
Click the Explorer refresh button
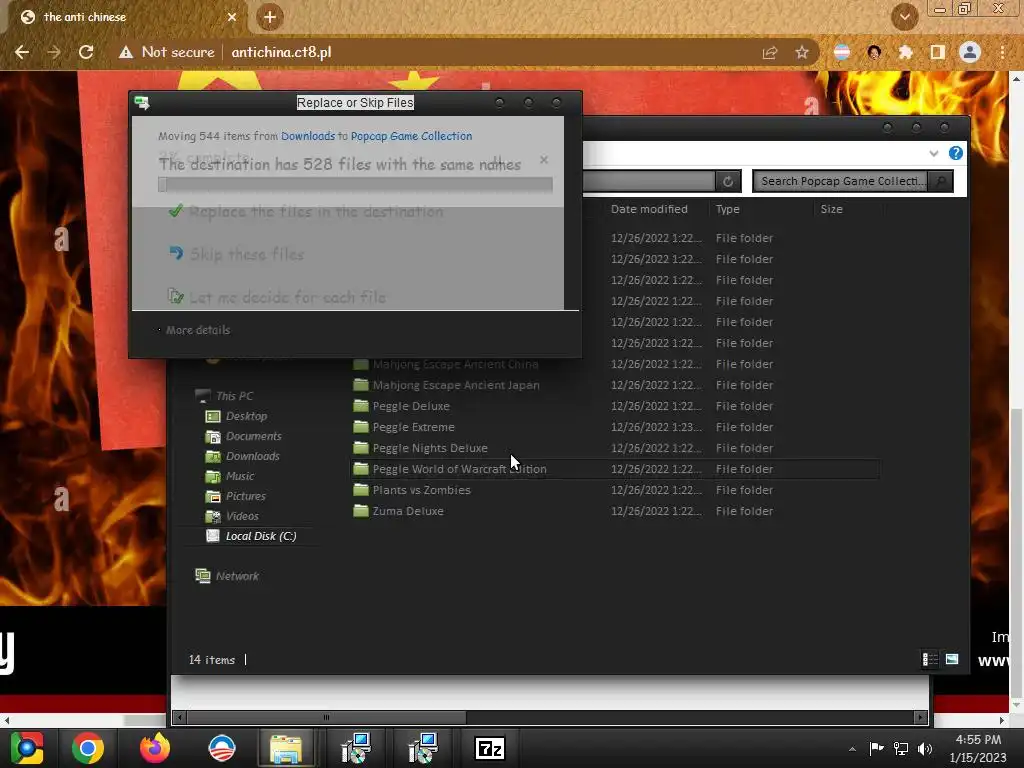click(x=728, y=182)
